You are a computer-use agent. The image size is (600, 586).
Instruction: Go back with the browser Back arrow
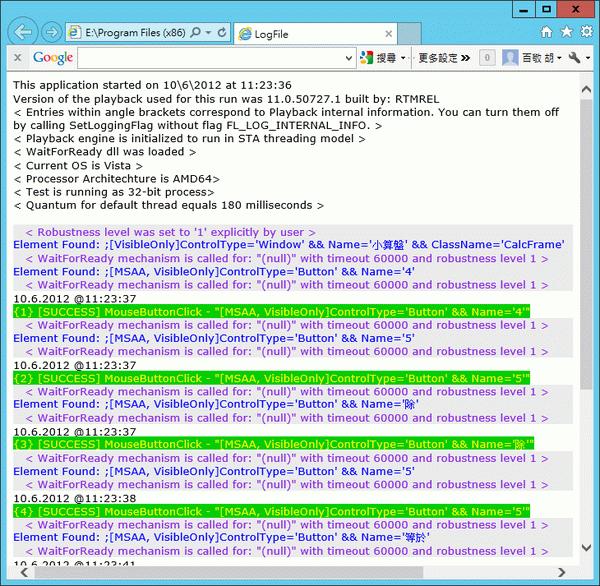click(23, 32)
